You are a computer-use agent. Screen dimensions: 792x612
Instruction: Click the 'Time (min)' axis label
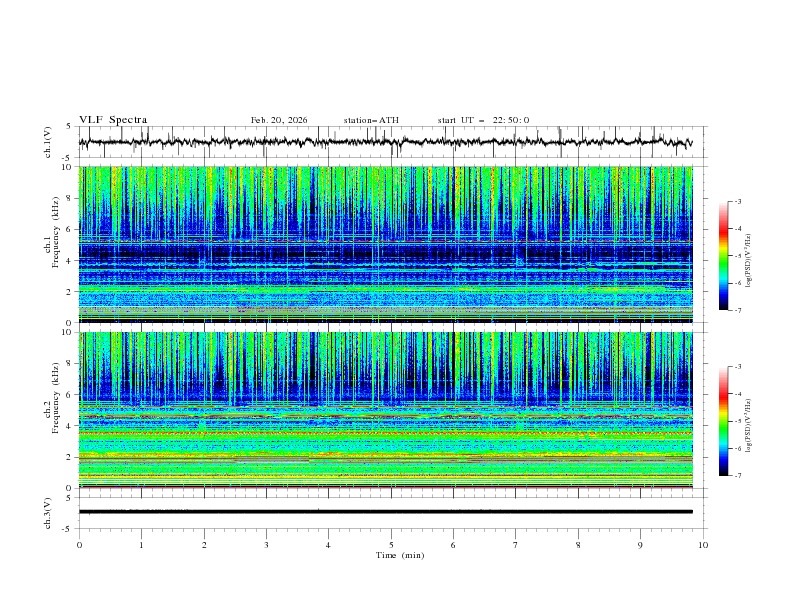coord(400,555)
